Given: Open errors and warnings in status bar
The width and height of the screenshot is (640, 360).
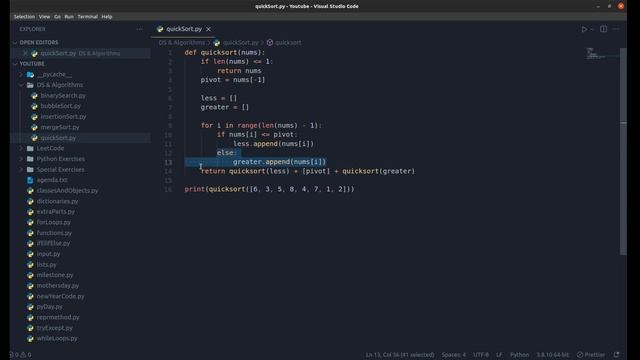Looking at the screenshot, I should point(20,355).
